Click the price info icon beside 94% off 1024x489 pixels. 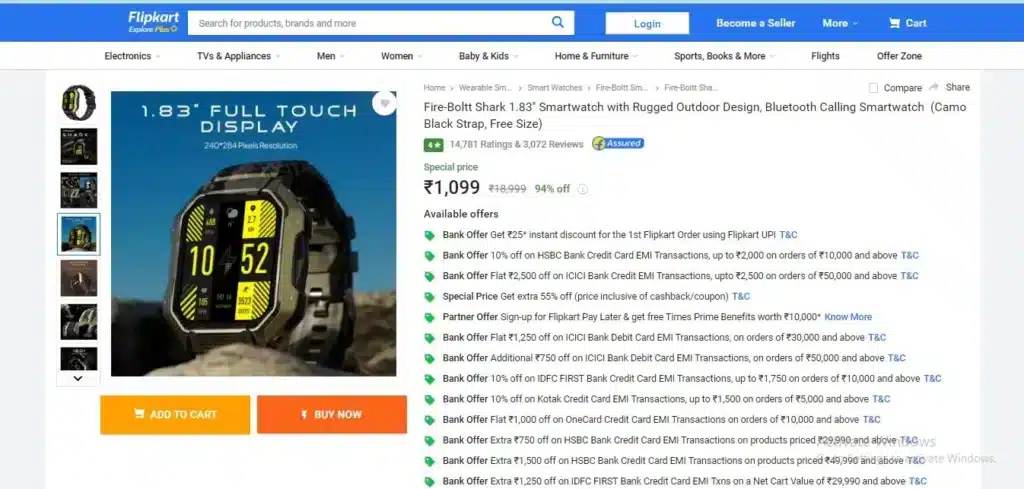tap(583, 189)
